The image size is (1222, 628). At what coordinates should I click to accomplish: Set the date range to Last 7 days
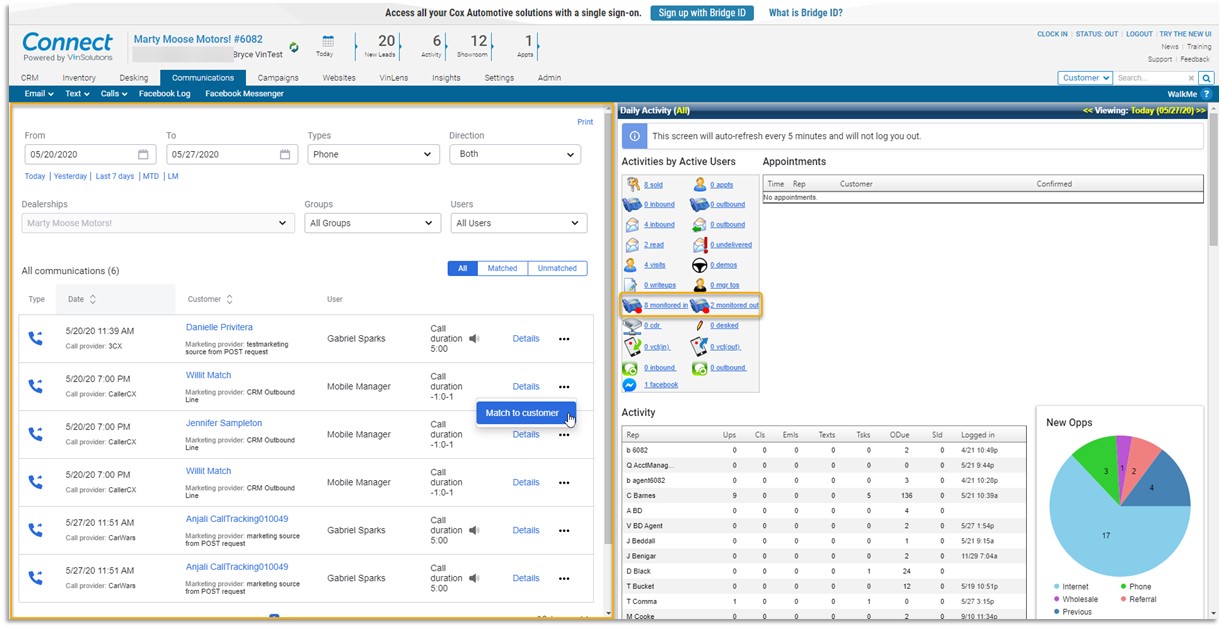tap(115, 176)
